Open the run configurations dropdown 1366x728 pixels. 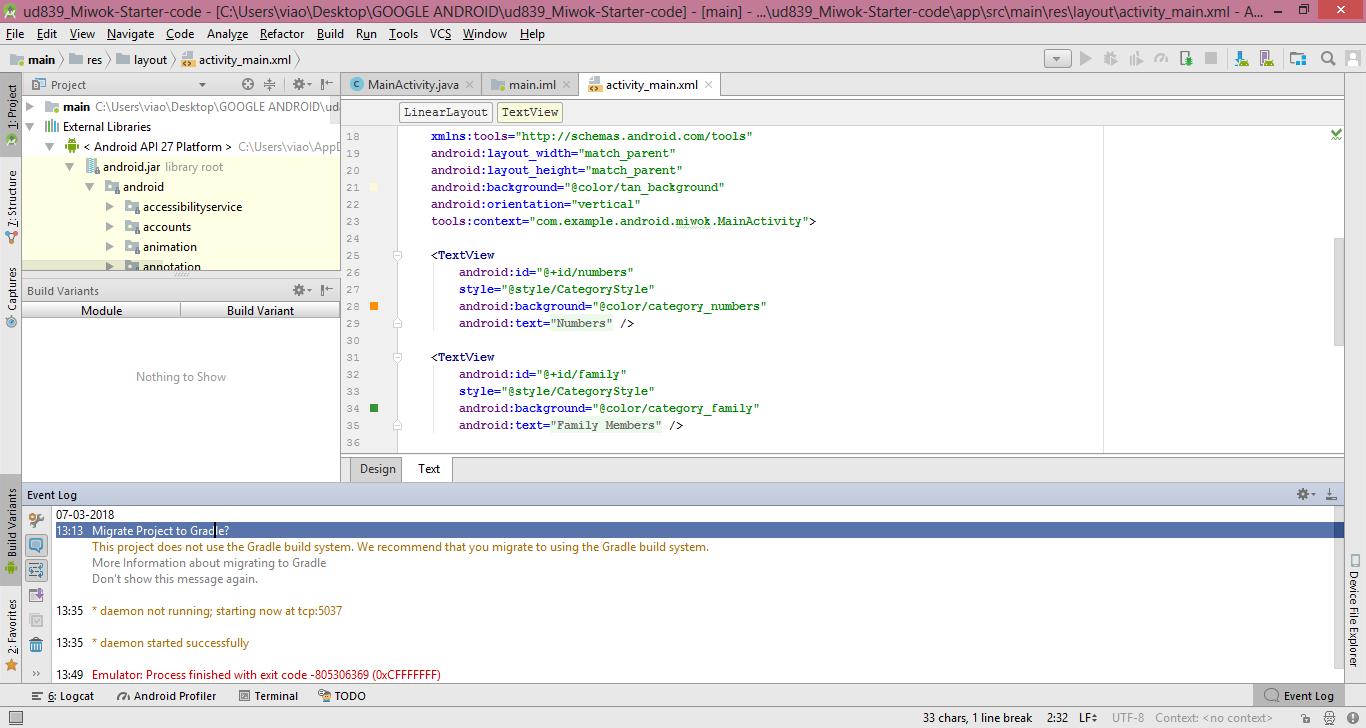tap(1057, 58)
